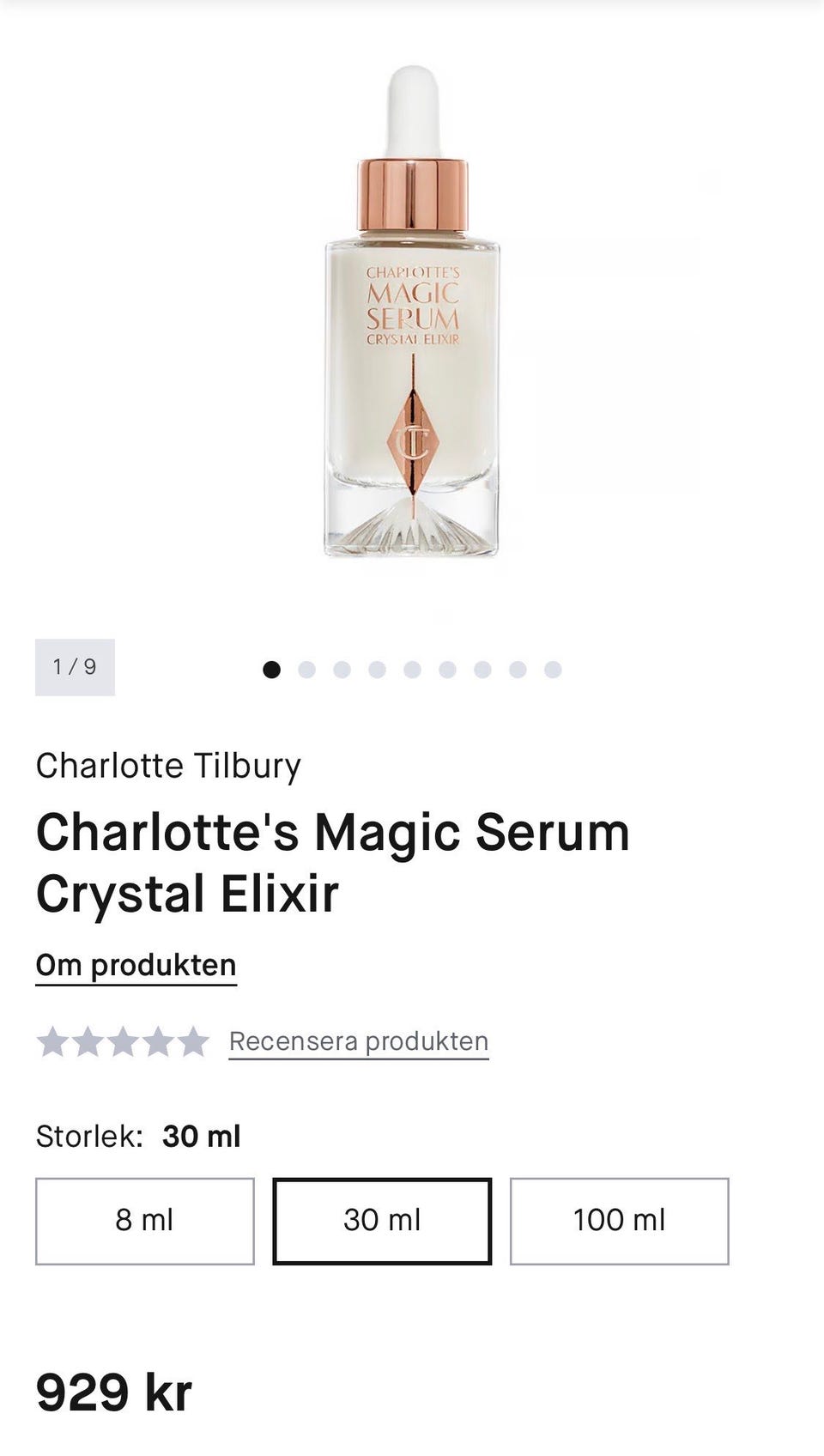Navigate to the seventh carousel dot
The image size is (824, 1456).
pyautogui.click(x=482, y=670)
